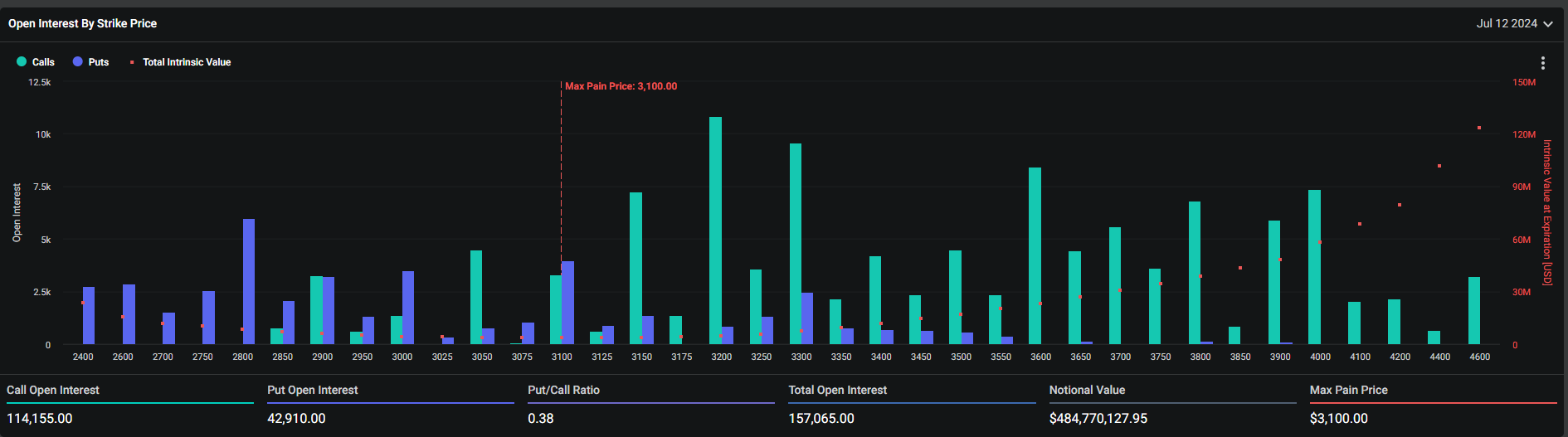Select the tallest call bar at 3200
Screen dimensions: 1568x437
pyautogui.click(x=715, y=231)
